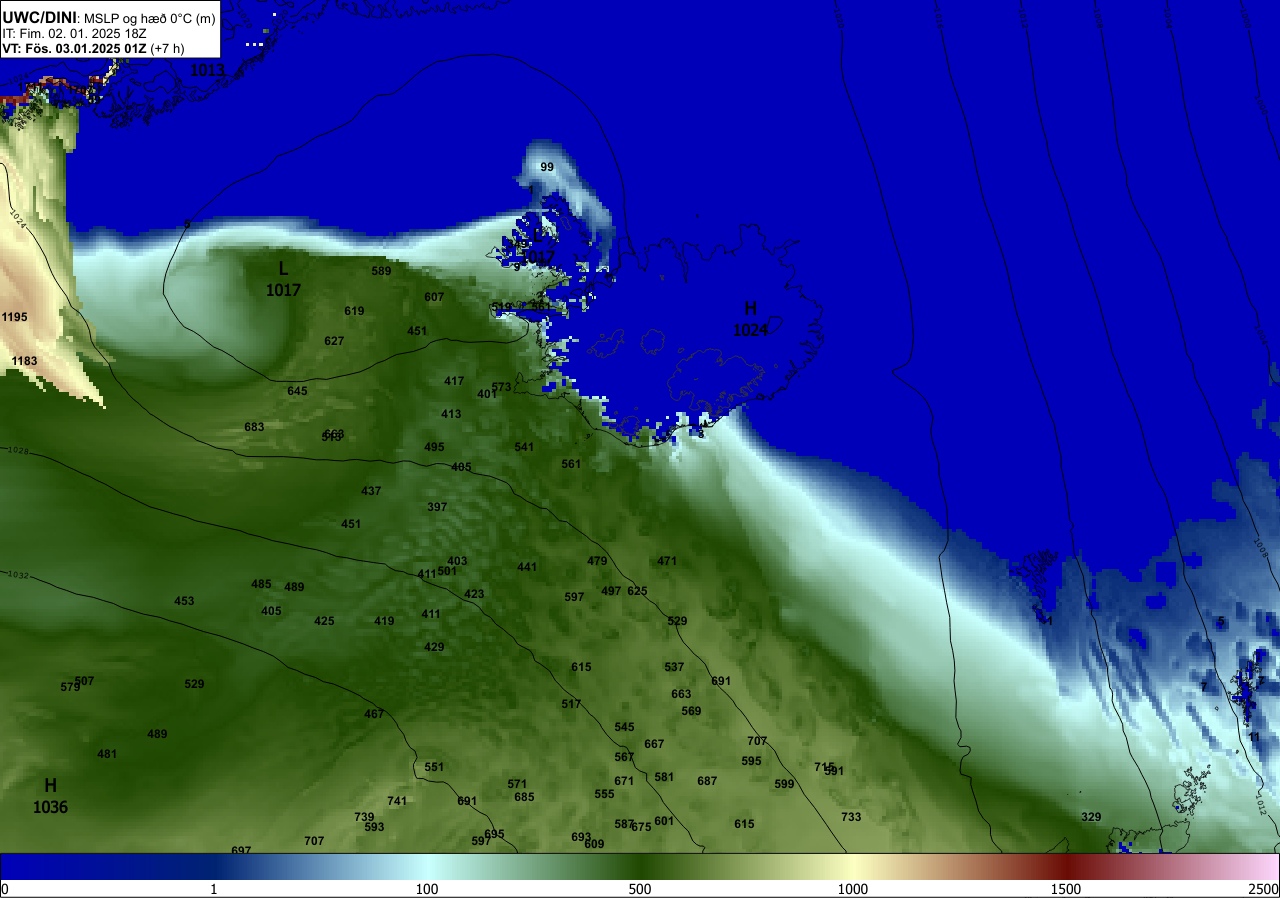The image size is (1280, 898).
Task: Click the 467 height value
Action: (374, 714)
